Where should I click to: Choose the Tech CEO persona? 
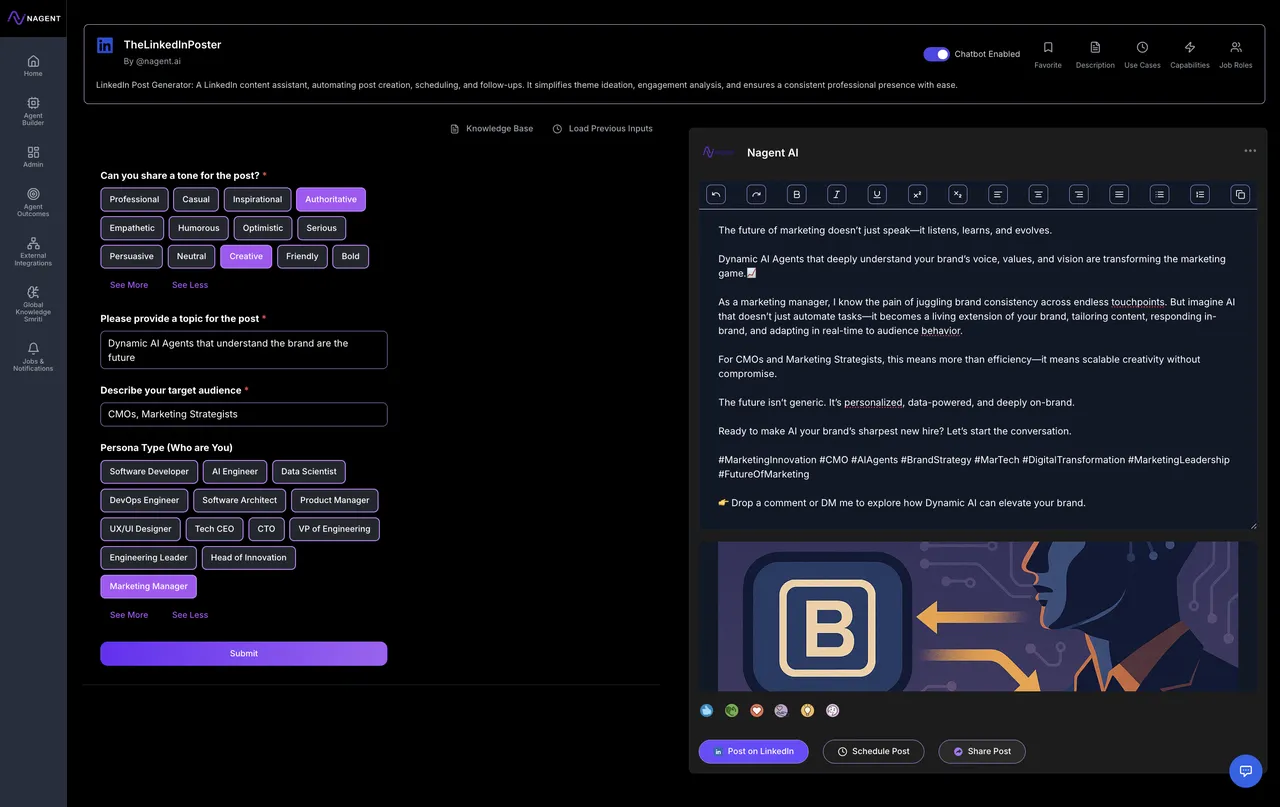pos(214,529)
